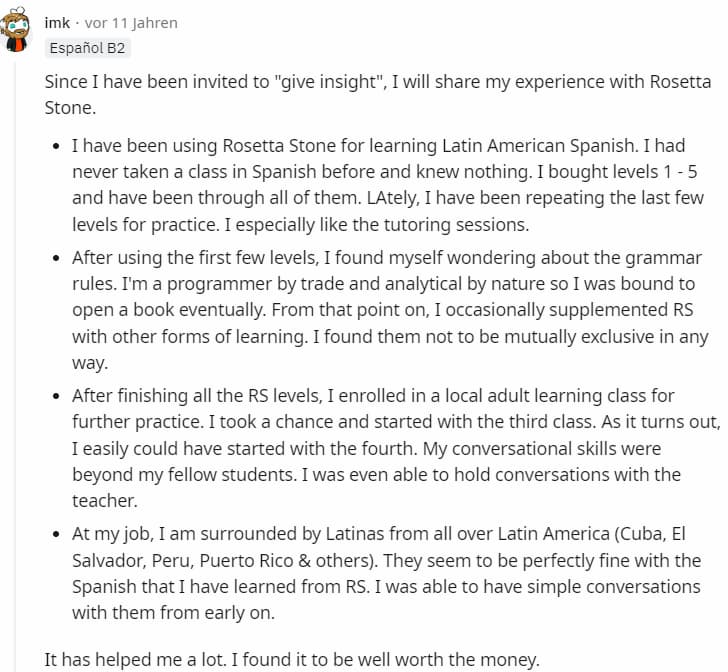Click the bullet marker before 'At my job'
Image resolution: width=728 pixels, height=672 pixels.
click(57, 534)
